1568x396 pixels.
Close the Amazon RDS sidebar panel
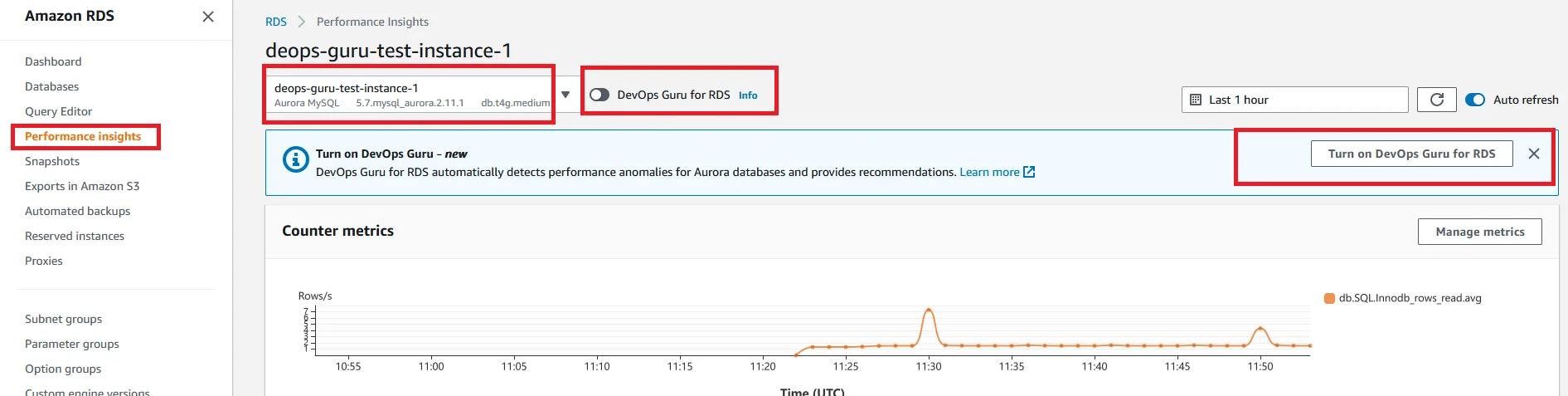click(208, 17)
